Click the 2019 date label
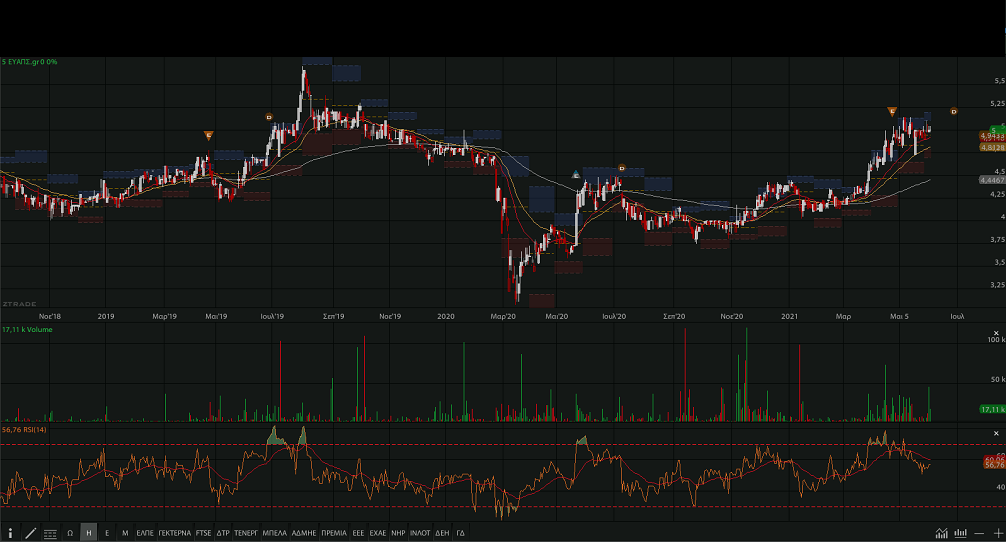The image size is (1006, 542). (x=106, y=316)
